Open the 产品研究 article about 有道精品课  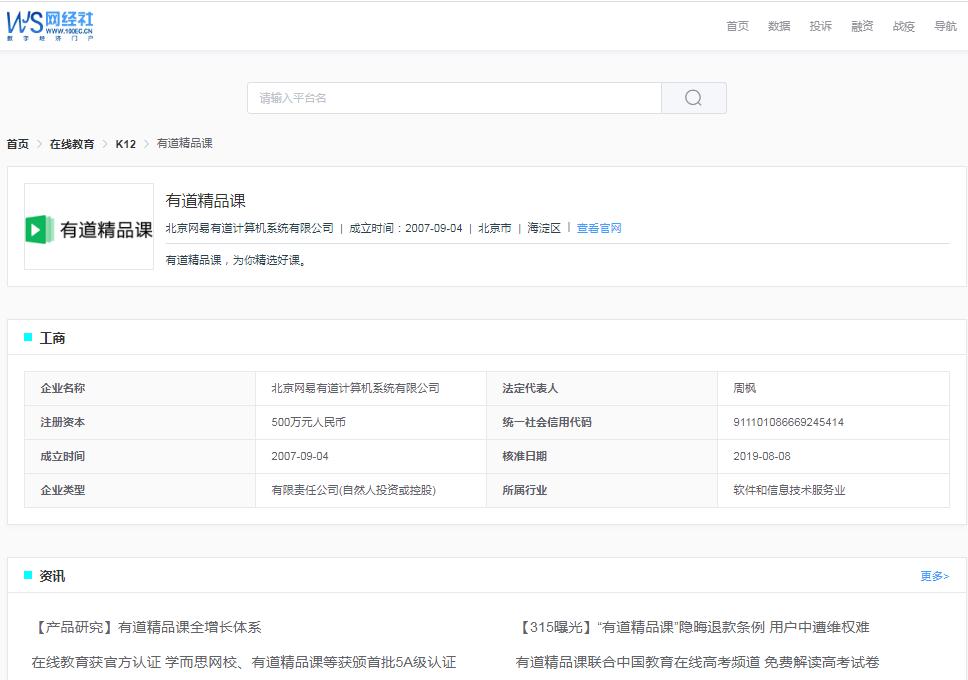point(146,628)
